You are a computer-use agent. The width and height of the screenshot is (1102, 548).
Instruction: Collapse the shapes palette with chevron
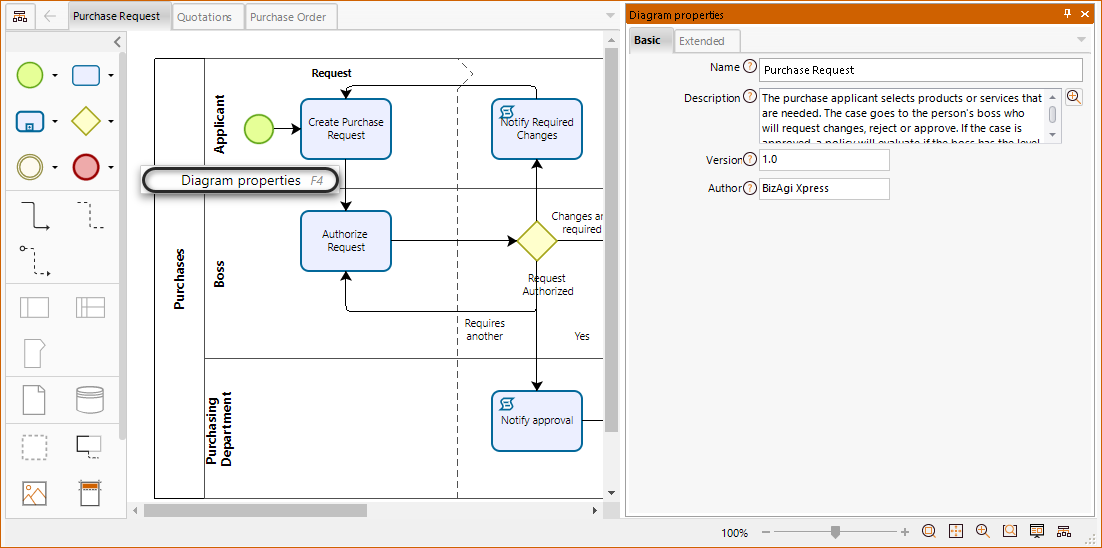pos(117,42)
